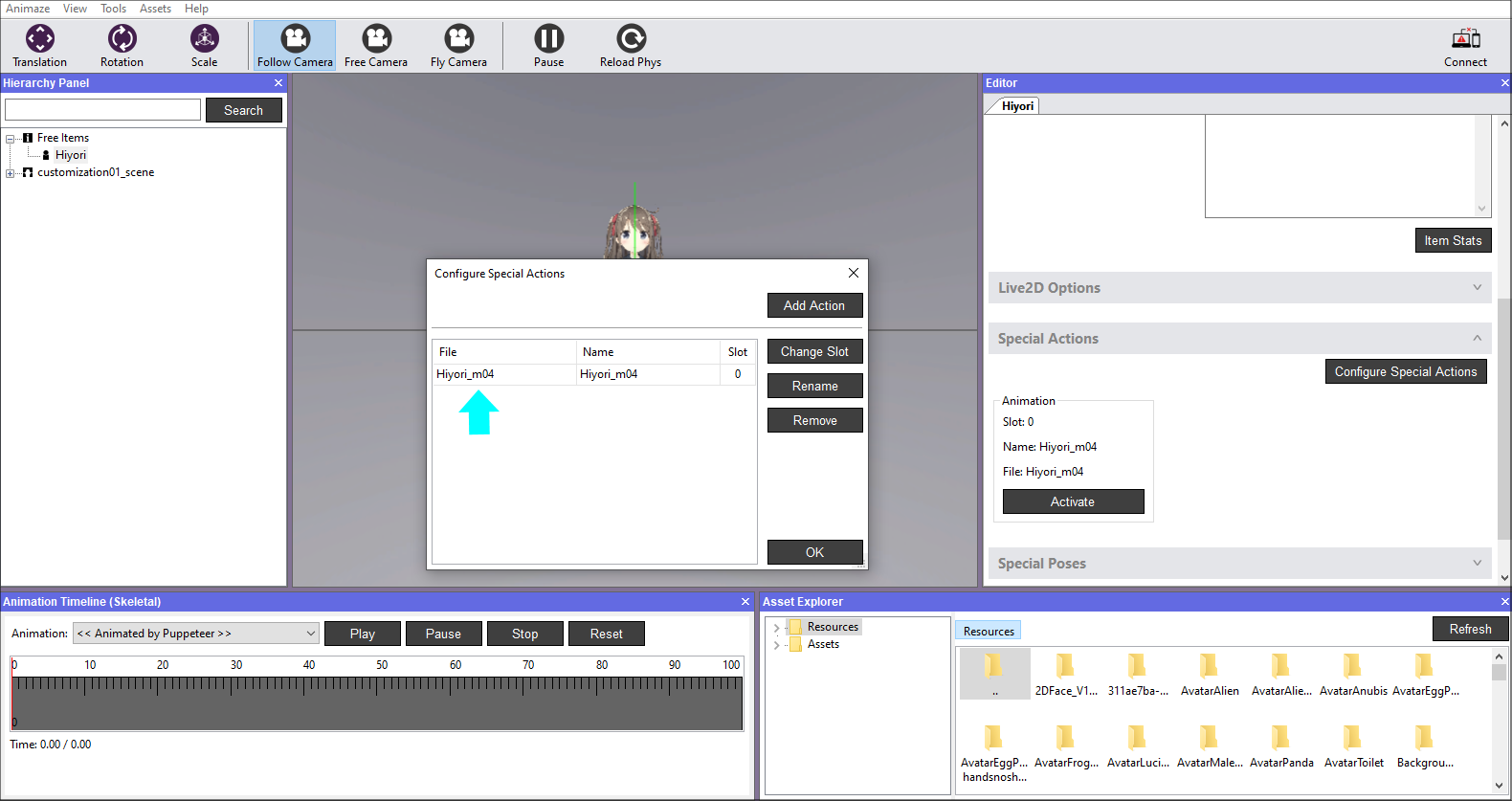Close the Configure Special Actions dialog
1512x801 pixels.
(x=853, y=273)
